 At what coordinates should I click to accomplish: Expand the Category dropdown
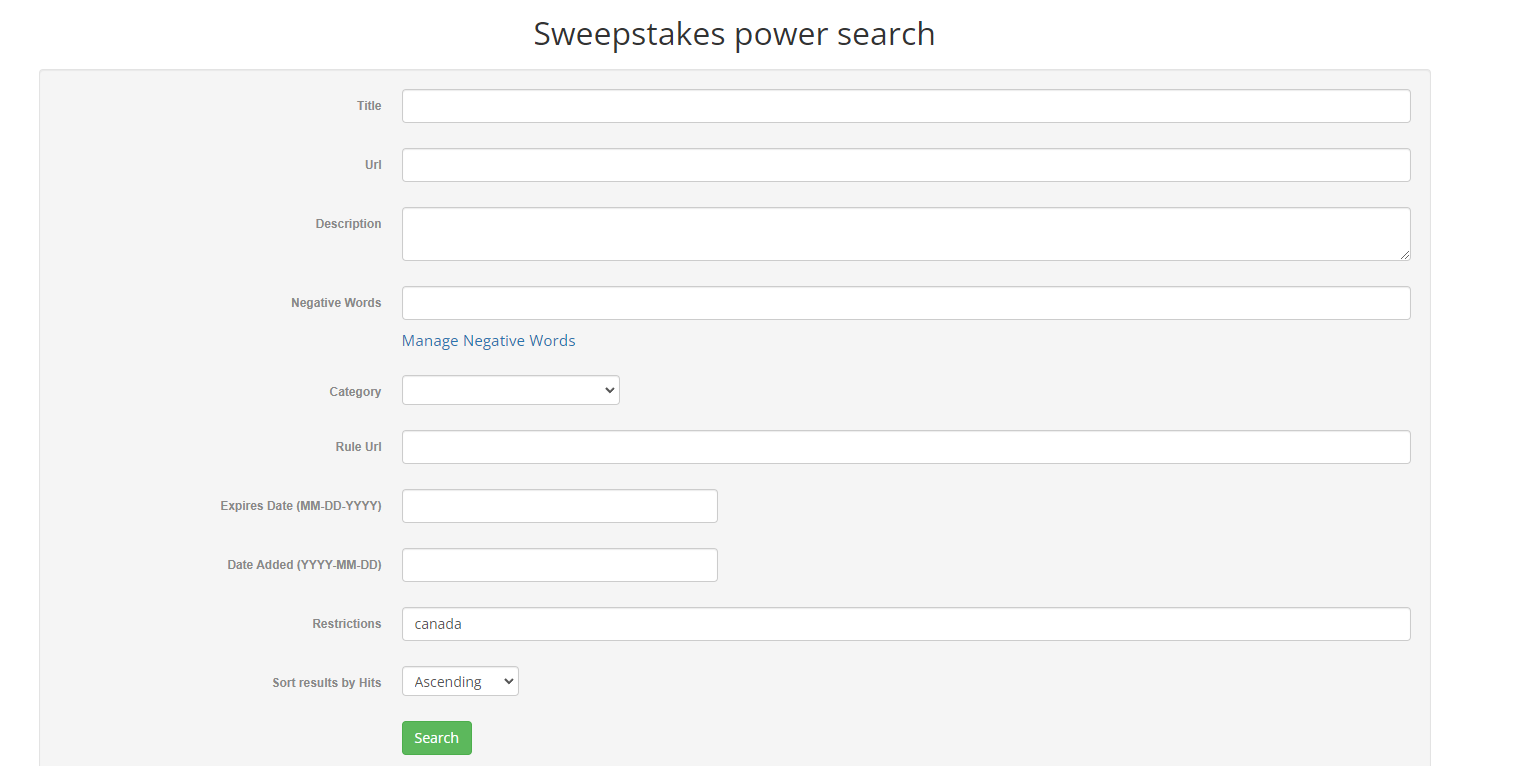(511, 390)
